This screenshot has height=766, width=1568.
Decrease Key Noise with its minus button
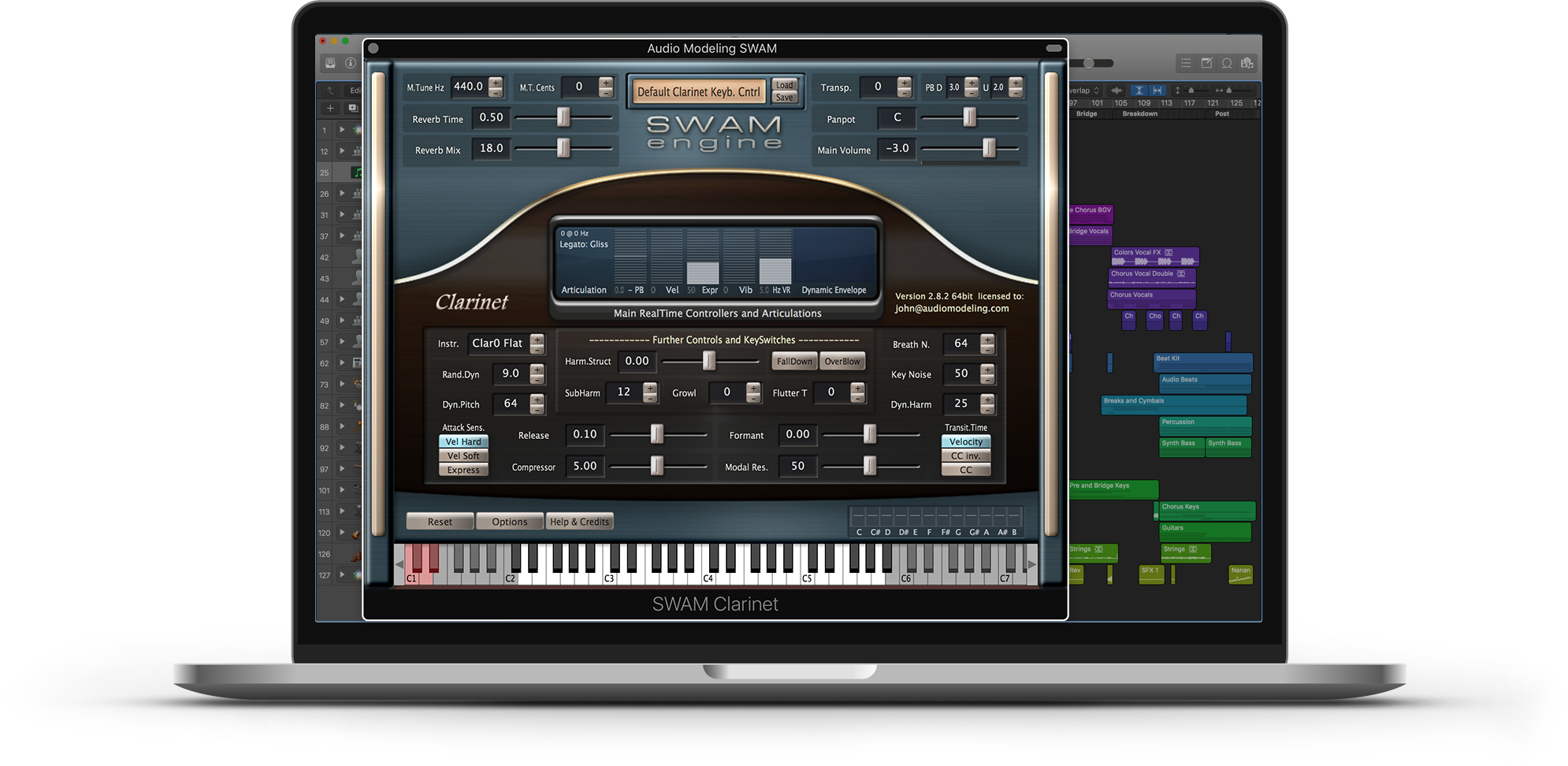[x=987, y=379]
